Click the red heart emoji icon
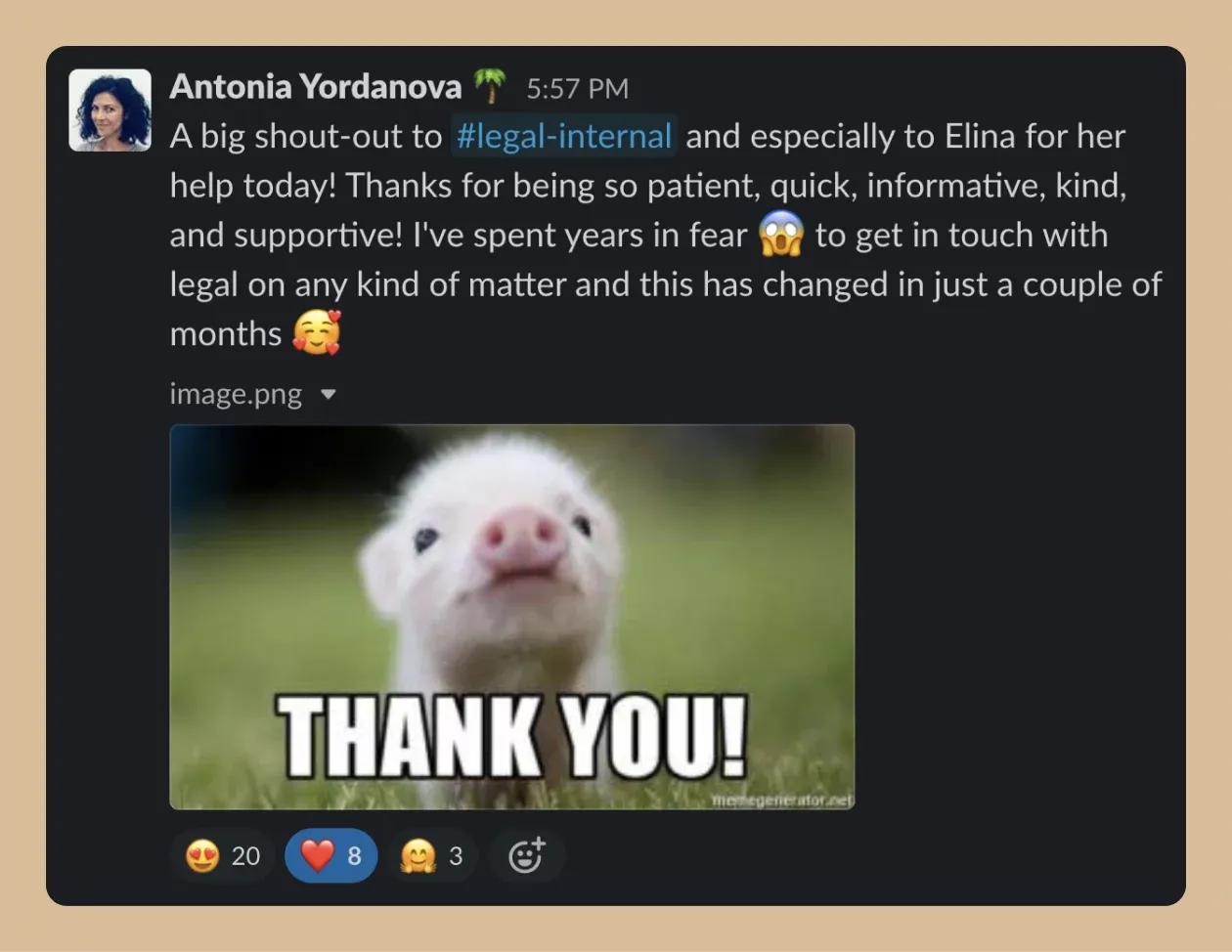Screen dimensions: 1232x952 (x=317, y=856)
